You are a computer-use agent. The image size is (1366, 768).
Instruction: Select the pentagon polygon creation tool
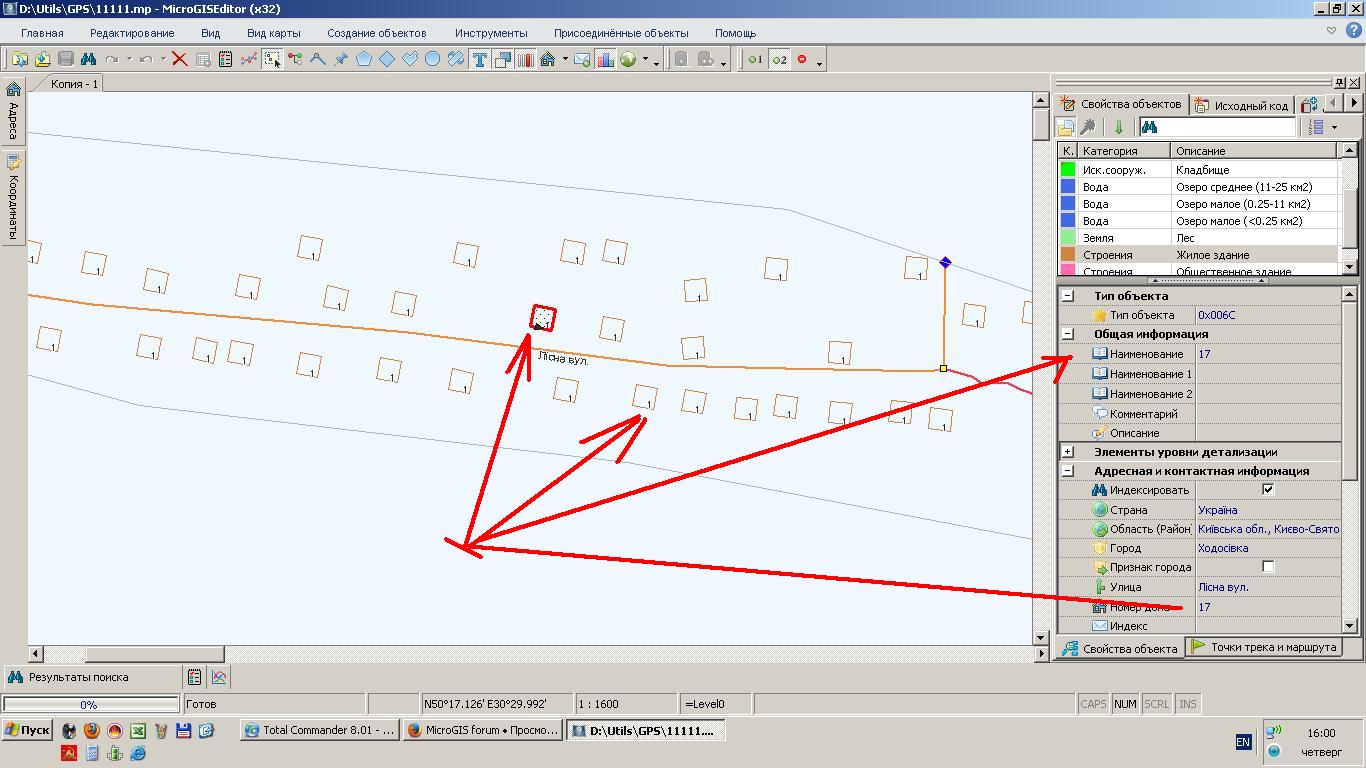point(364,60)
